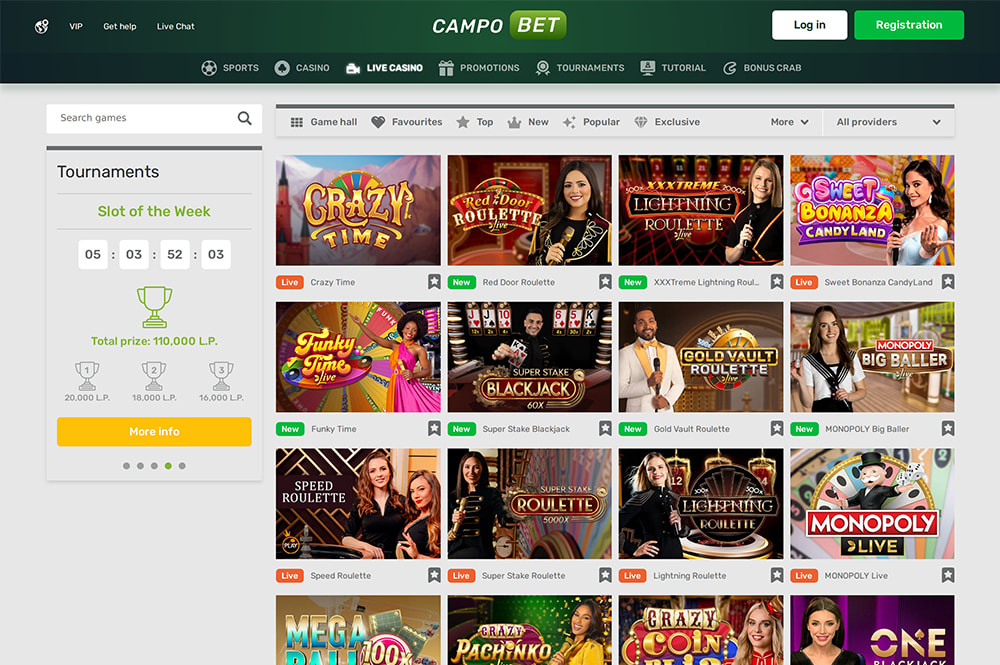
Task: Click the CampoBet logo
Action: pyautogui.click(x=499, y=25)
